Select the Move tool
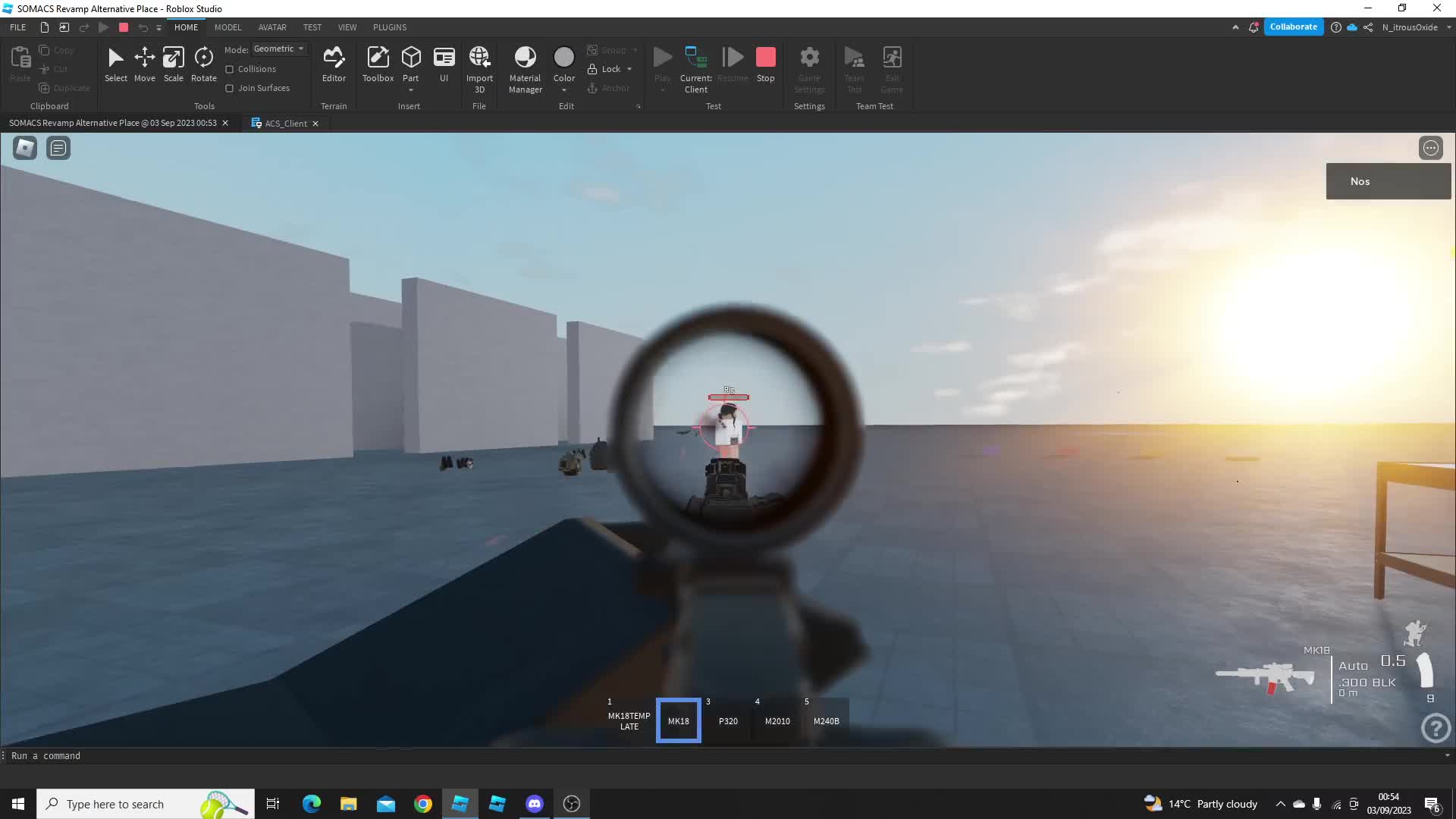Viewport: 1456px width, 819px height. [x=144, y=64]
